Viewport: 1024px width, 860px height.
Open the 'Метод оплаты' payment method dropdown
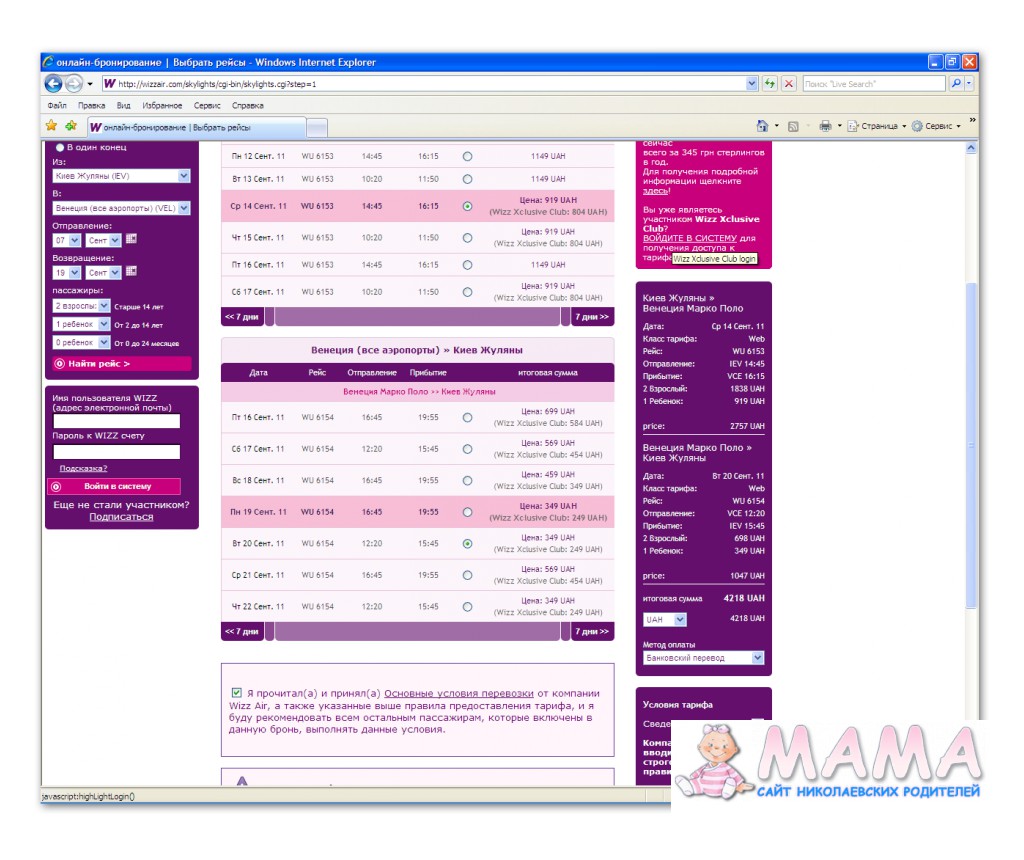[x=757, y=658]
